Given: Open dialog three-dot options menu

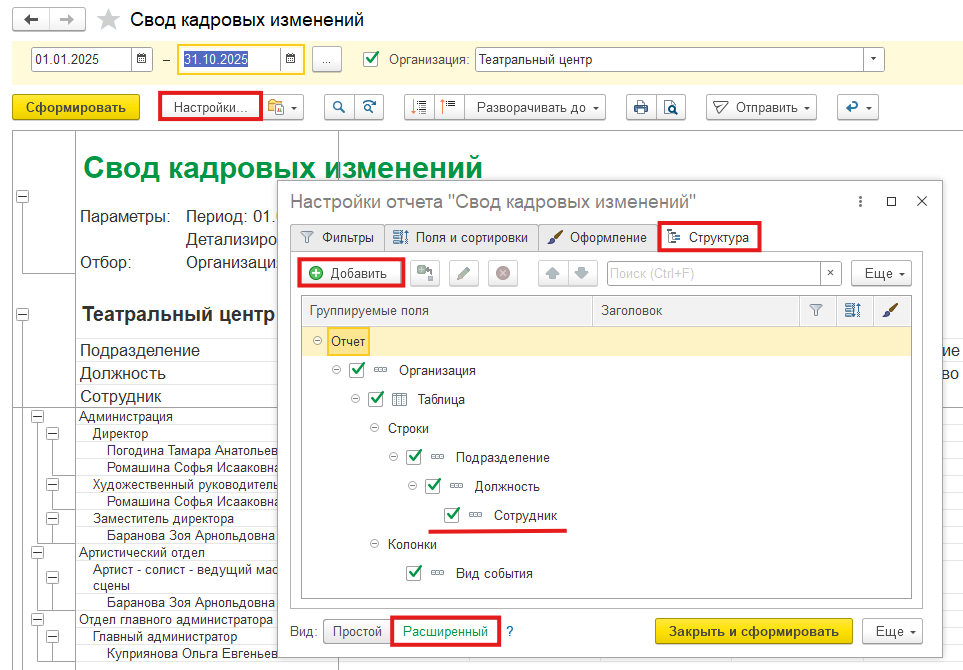Looking at the screenshot, I should point(860,201).
